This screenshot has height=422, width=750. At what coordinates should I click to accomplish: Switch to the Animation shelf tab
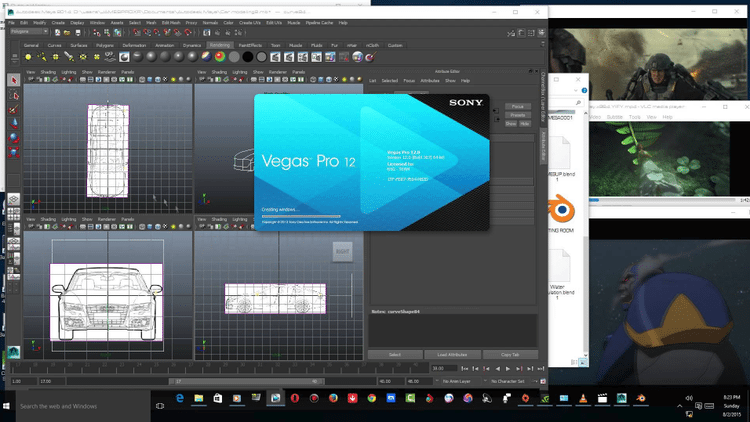[x=165, y=45]
